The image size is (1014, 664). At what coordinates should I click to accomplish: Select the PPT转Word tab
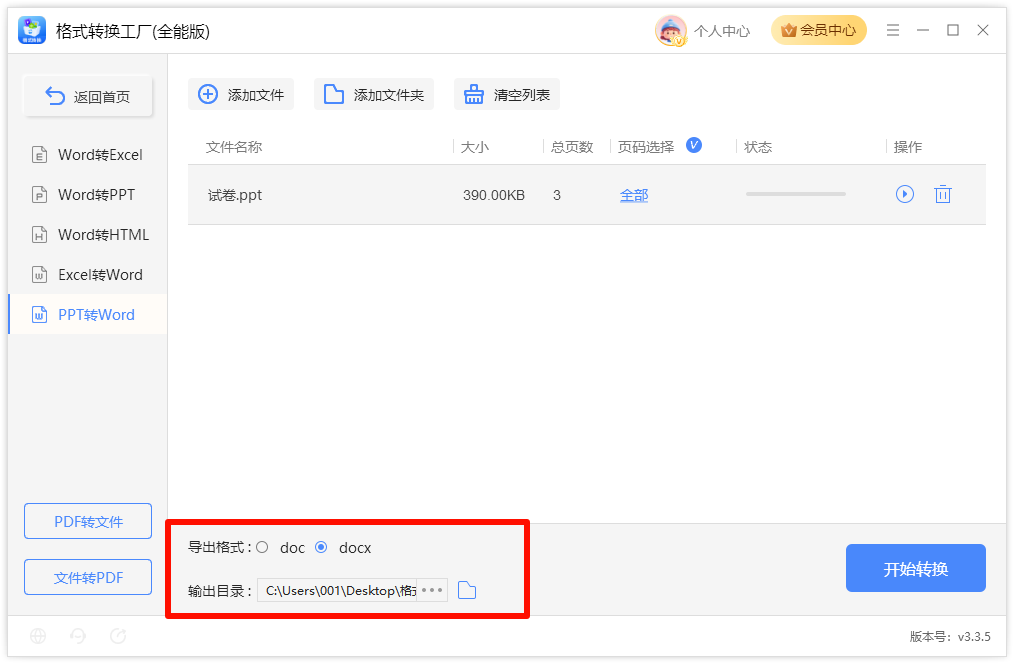tap(88, 315)
